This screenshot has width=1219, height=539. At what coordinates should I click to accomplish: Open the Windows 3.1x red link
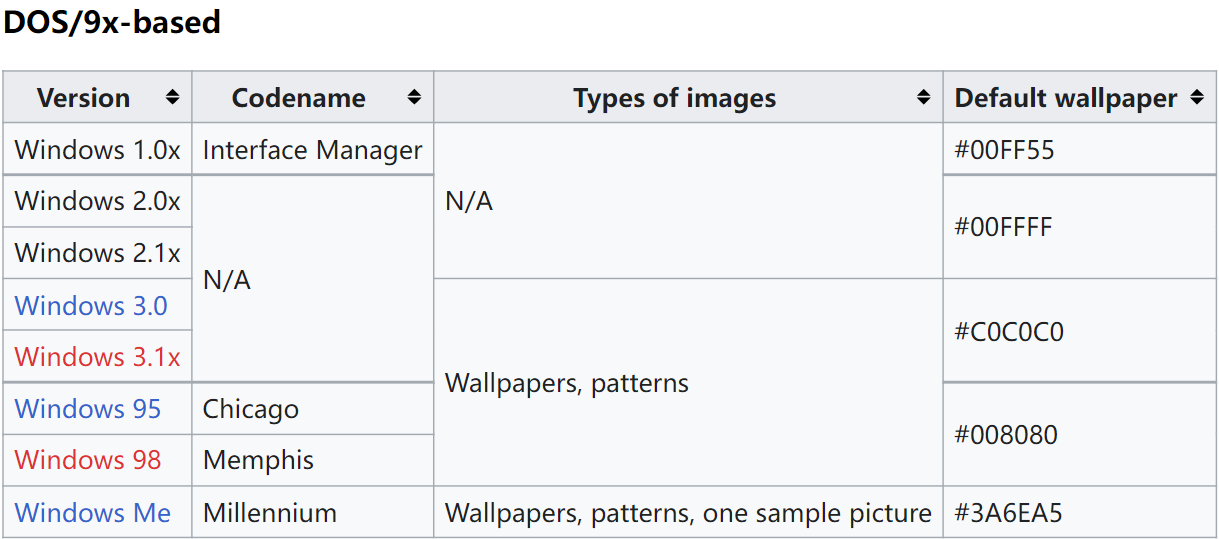click(x=97, y=357)
